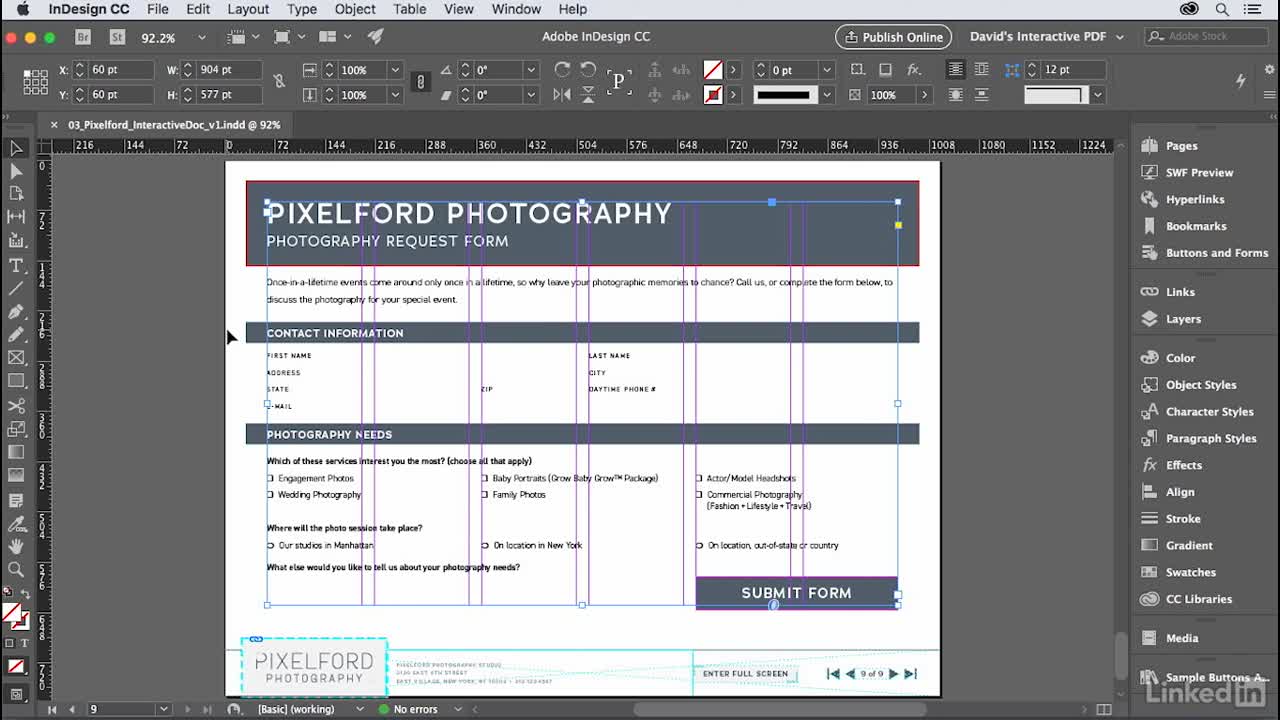Click the fill/stroke swatch in the toolbox
1280x720 pixels.
[14, 615]
